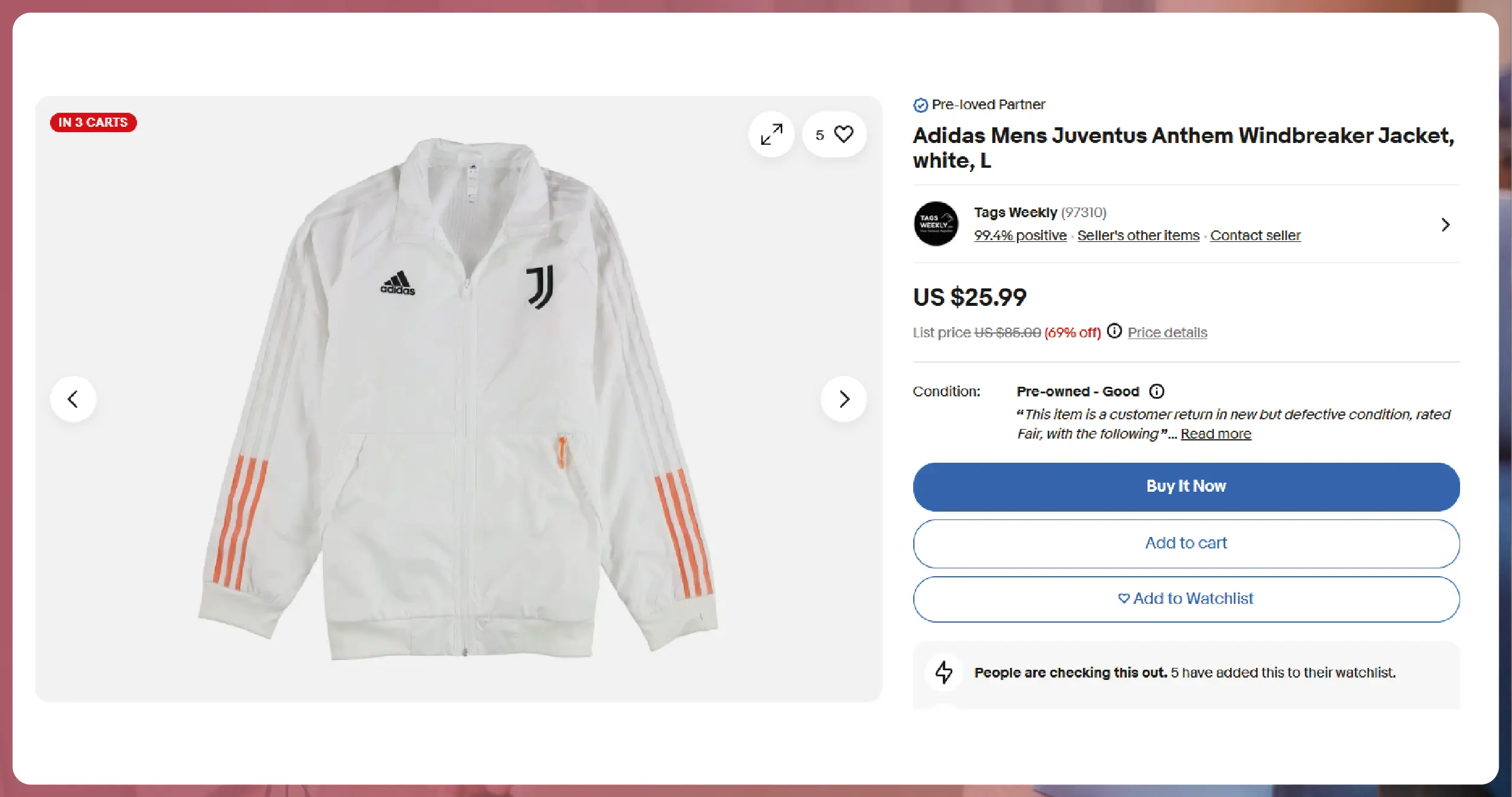
Task: Click the lightning bolt activity icon
Action: point(944,672)
